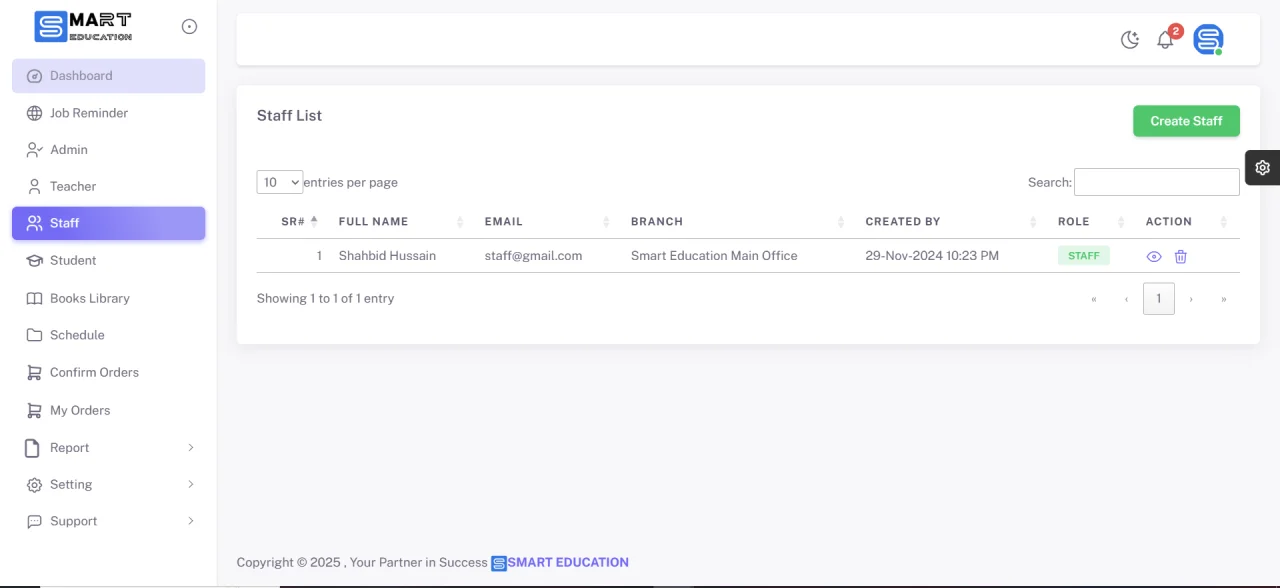Open Dashboard from the sidebar
The height and width of the screenshot is (588, 1280).
point(108,76)
